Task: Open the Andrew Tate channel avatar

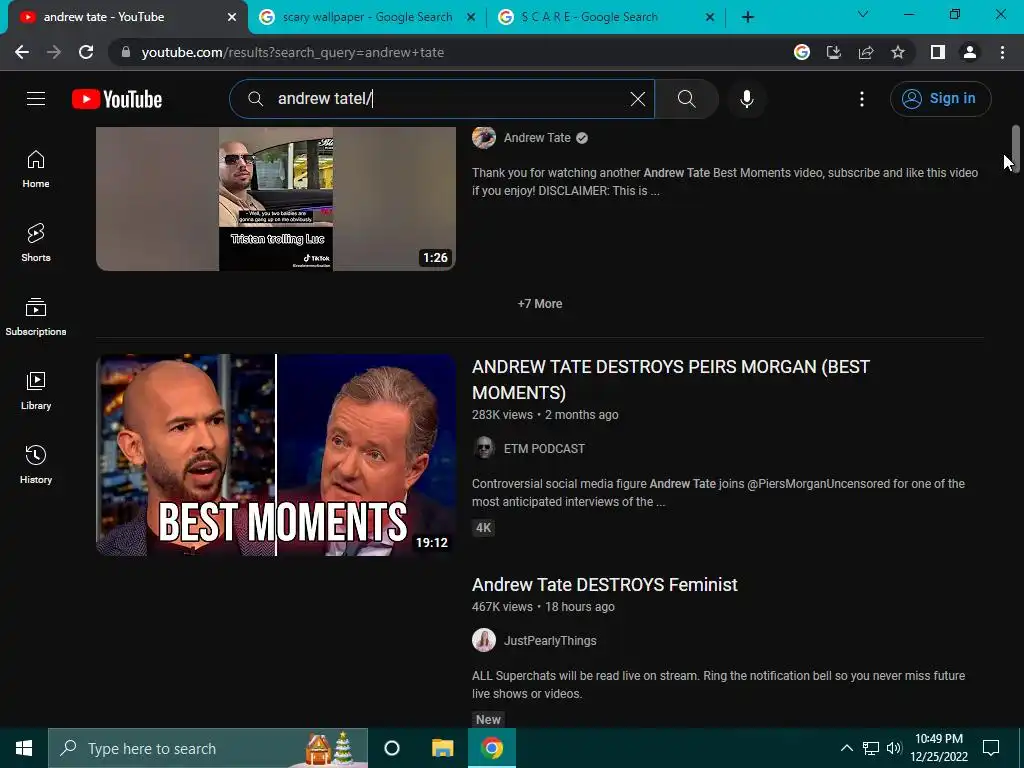Action: coord(484,138)
